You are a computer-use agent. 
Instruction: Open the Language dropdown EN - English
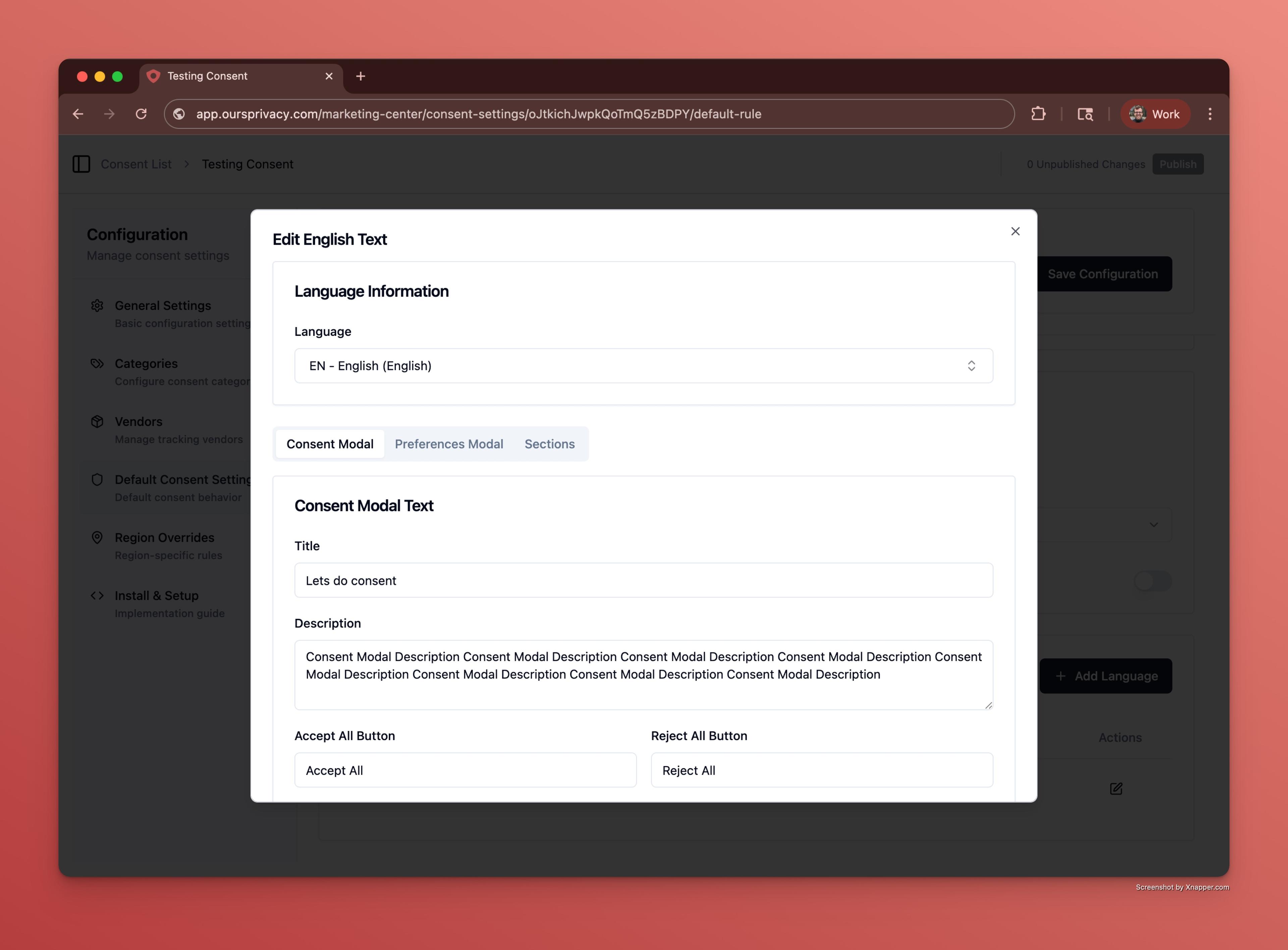[x=643, y=366]
